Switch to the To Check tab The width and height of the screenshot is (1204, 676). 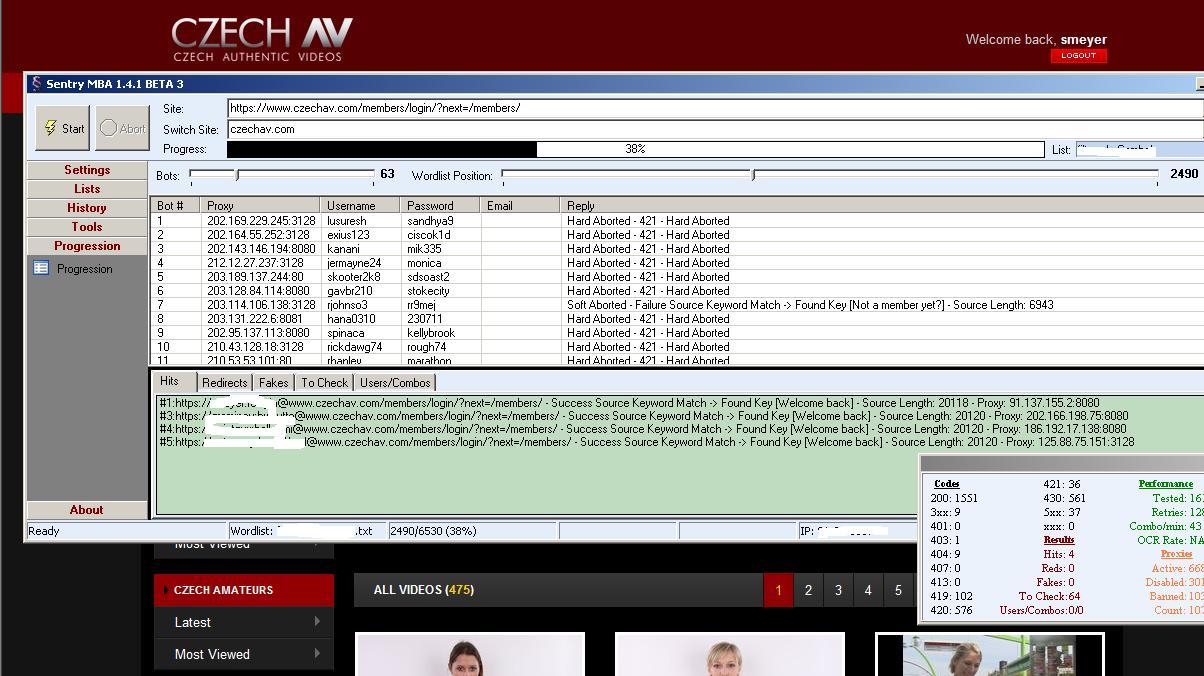pos(325,383)
